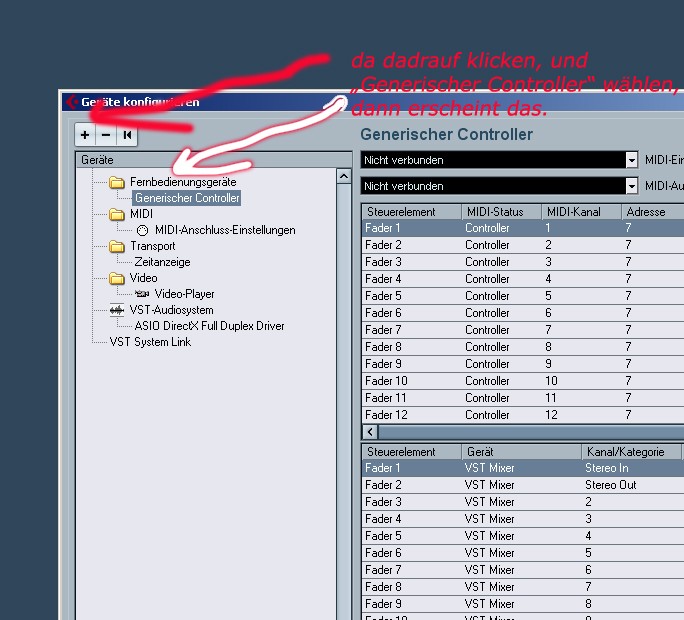Click the Kanal/Kategorie column header

(x=630, y=452)
